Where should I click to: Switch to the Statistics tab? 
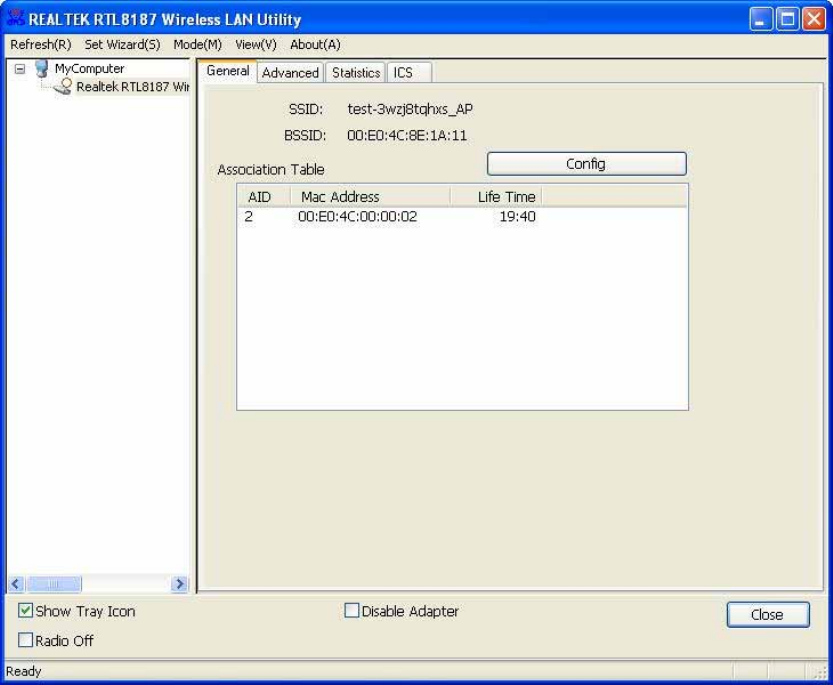tap(356, 73)
